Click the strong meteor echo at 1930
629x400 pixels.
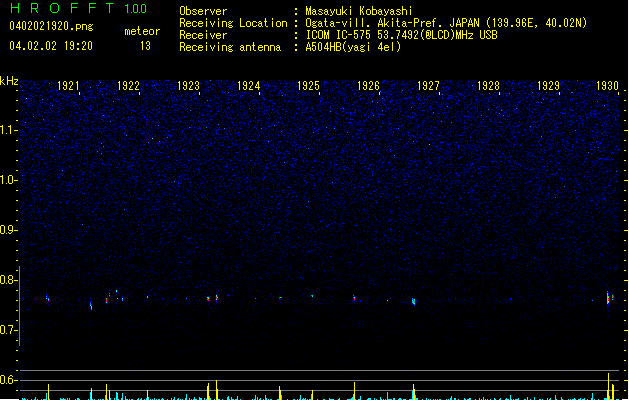coord(608,298)
